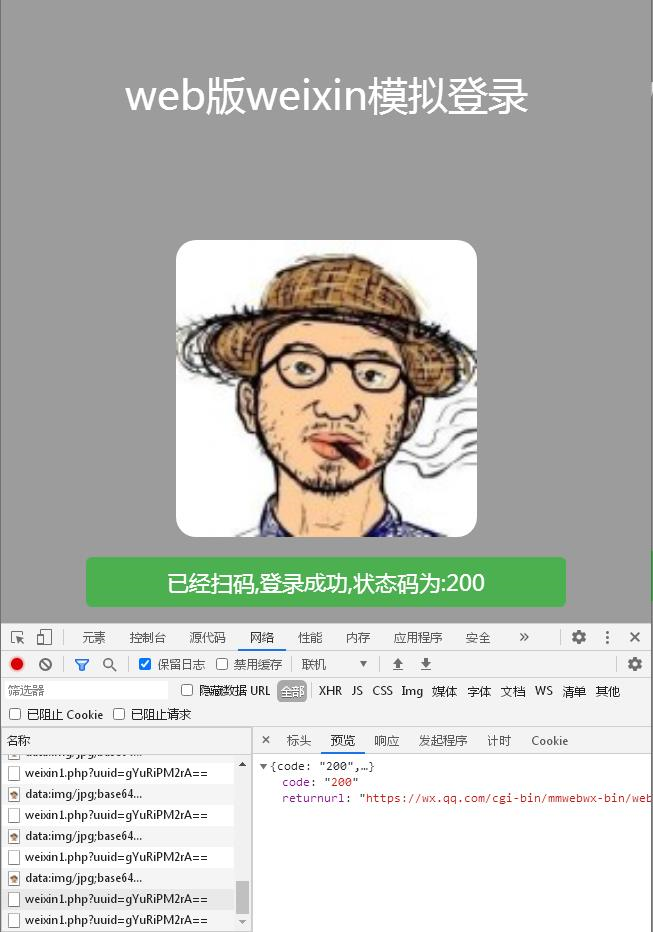Select the bottom data:img/jpg;base64 request row
This screenshot has height=932, width=653.
(x=118, y=877)
